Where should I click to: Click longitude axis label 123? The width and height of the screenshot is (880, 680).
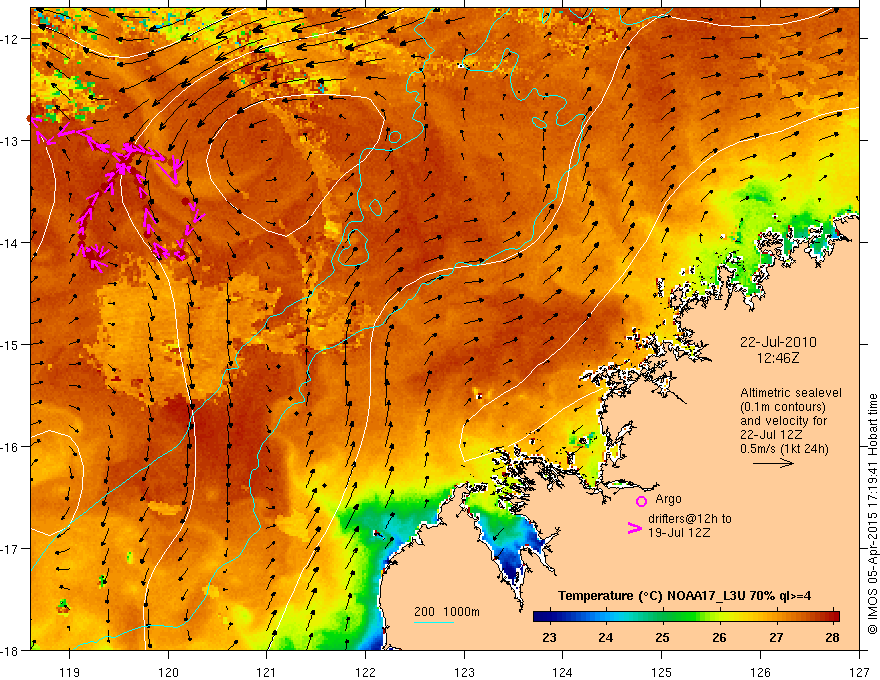(x=464, y=672)
